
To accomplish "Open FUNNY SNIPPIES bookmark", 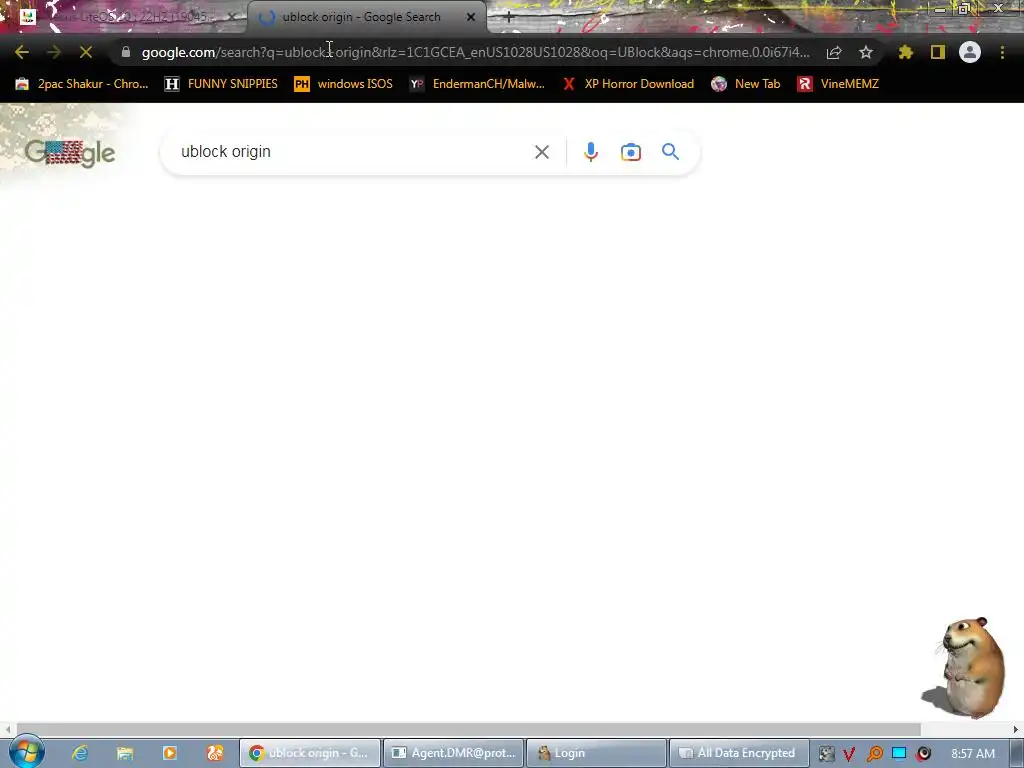I will (x=221, y=84).
